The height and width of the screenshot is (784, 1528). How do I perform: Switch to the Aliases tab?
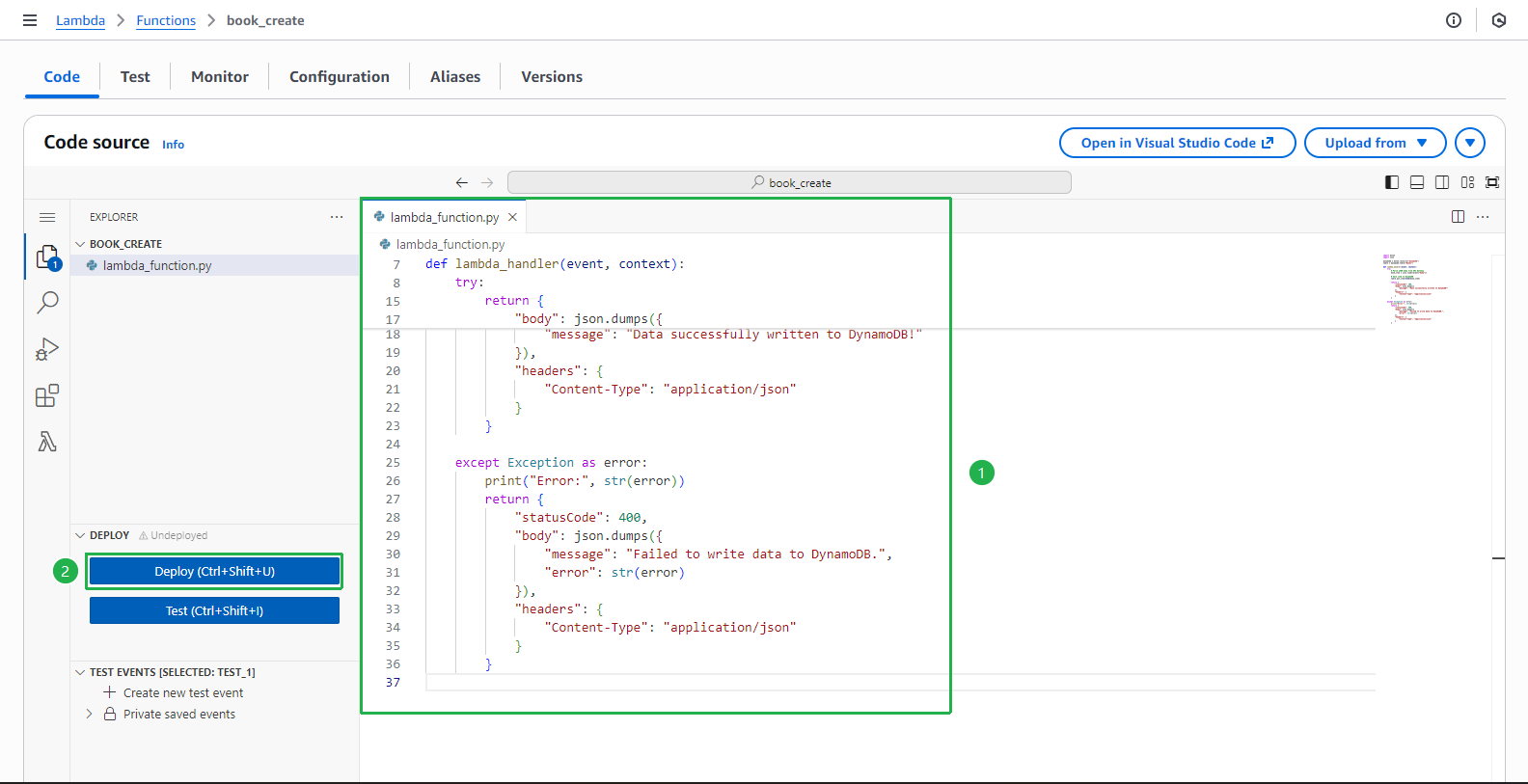tap(455, 77)
